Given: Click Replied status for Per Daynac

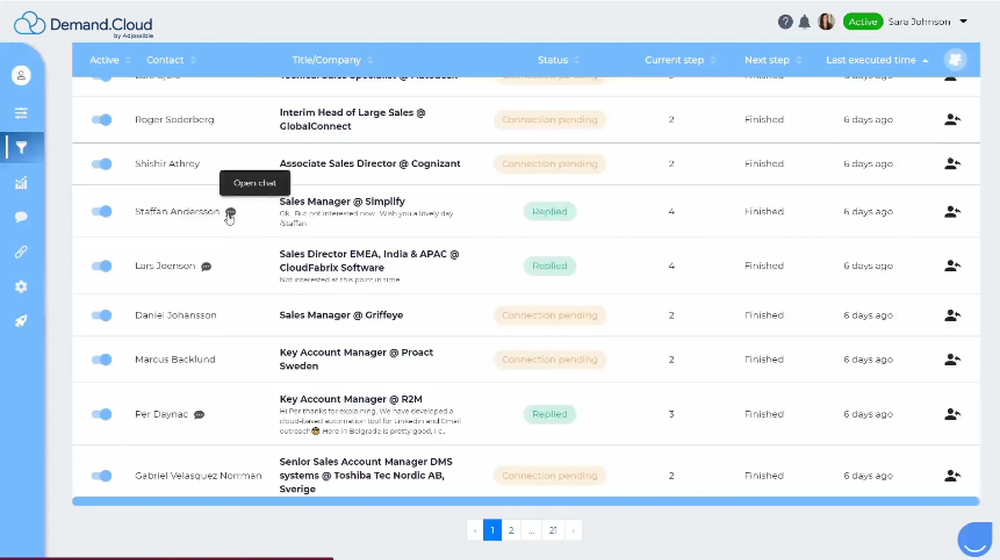Looking at the screenshot, I should click(550, 414).
